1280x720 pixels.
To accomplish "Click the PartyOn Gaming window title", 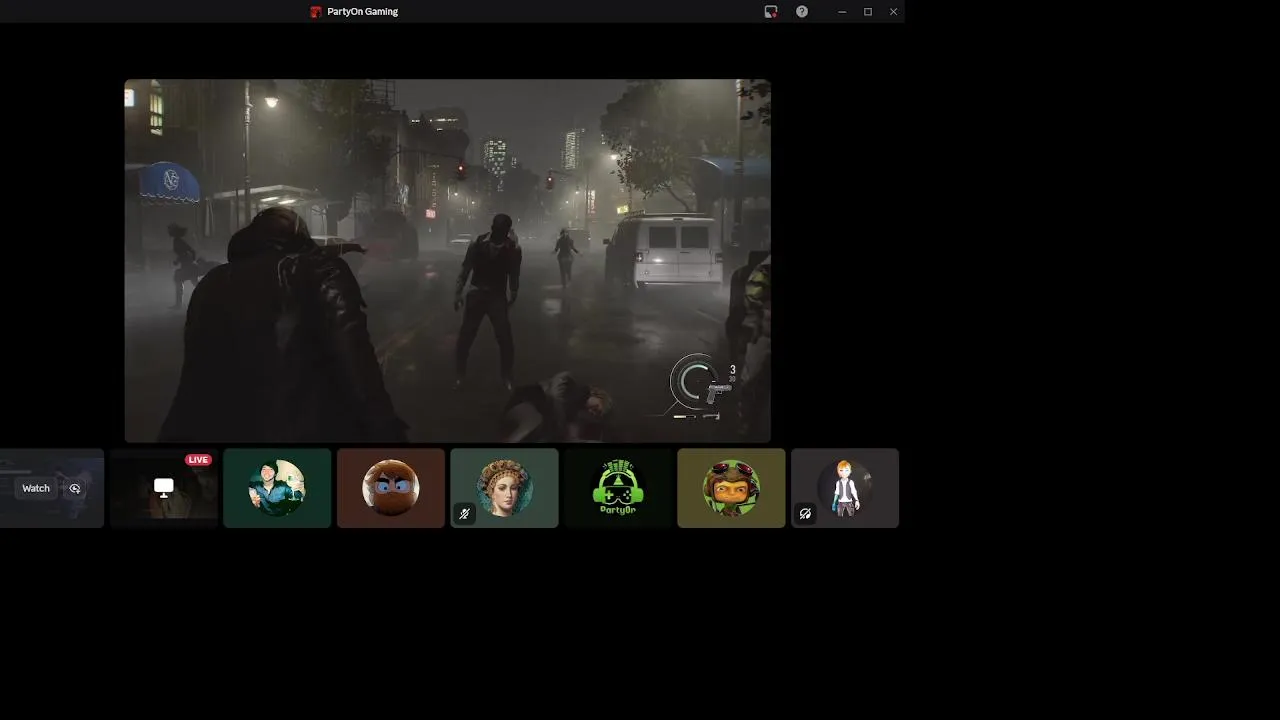I will (x=362, y=12).
